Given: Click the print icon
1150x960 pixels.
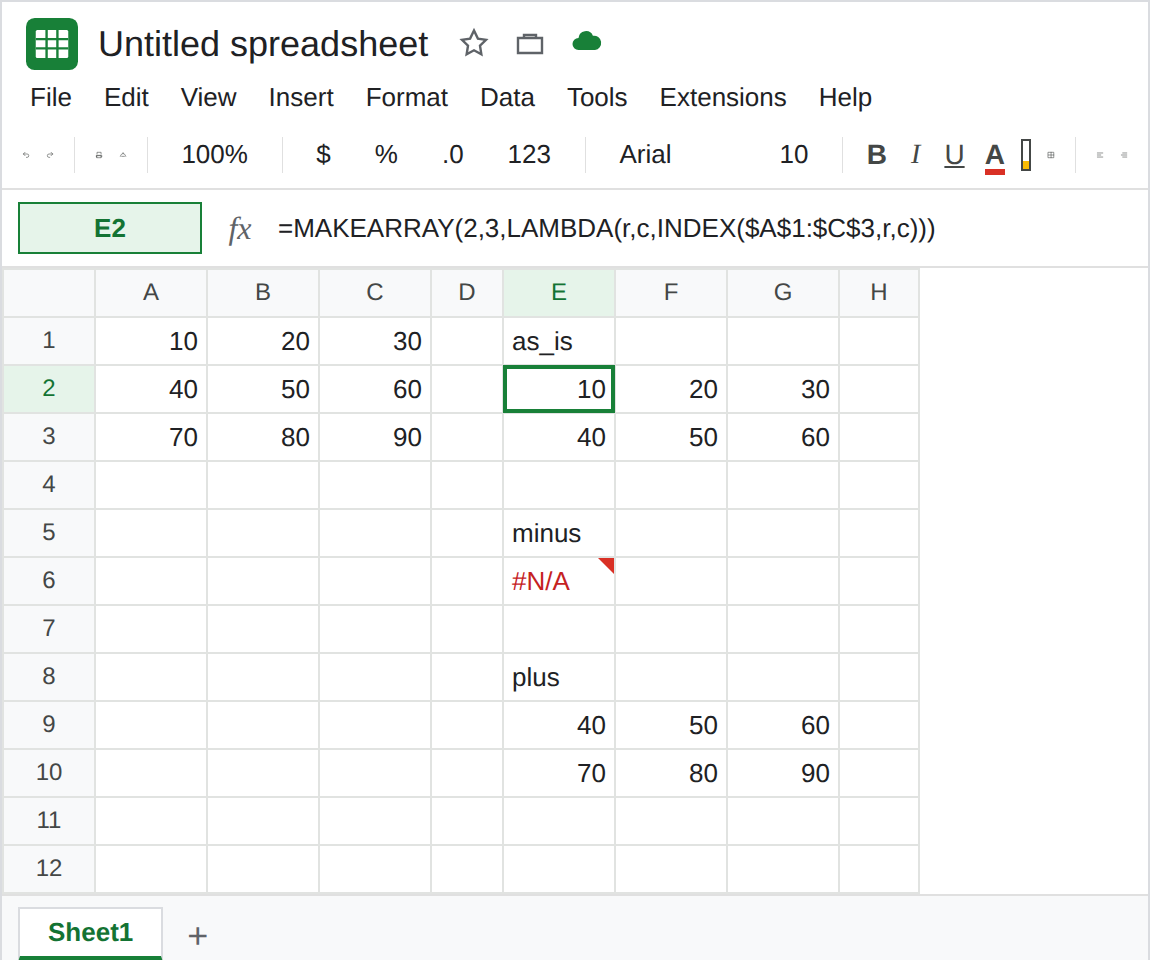Looking at the screenshot, I should click(x=99, y=155).
